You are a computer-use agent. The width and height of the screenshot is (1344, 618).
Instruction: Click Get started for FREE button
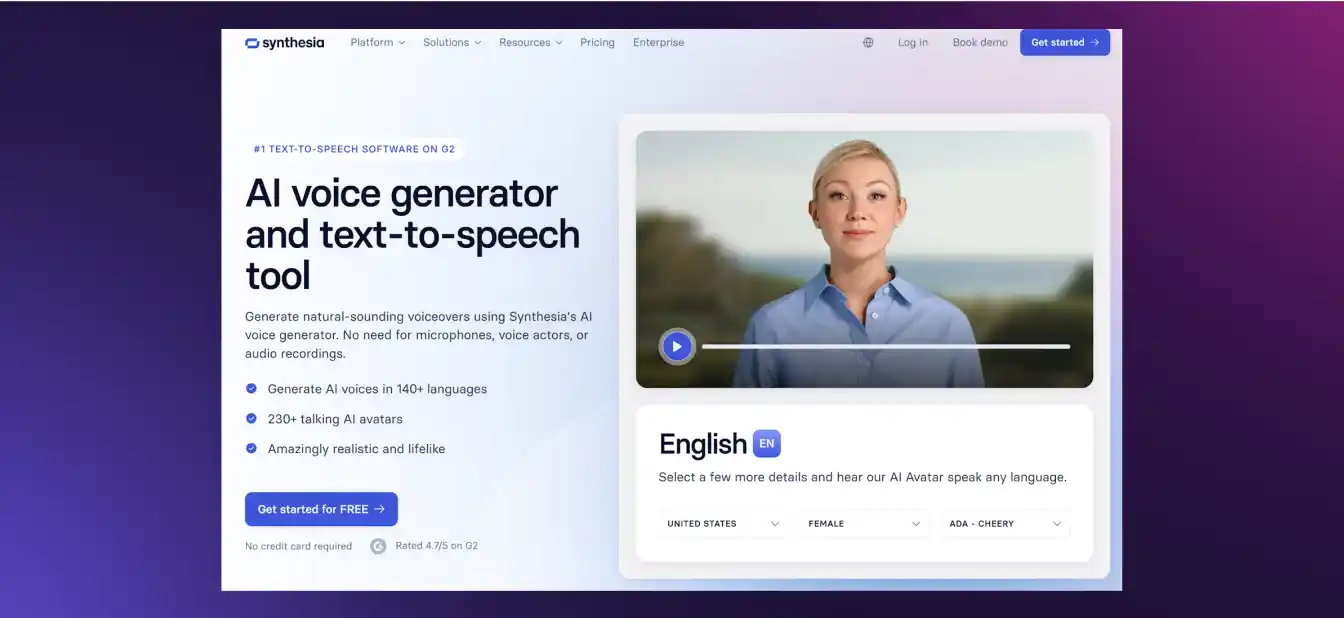[x=321, y=509]
